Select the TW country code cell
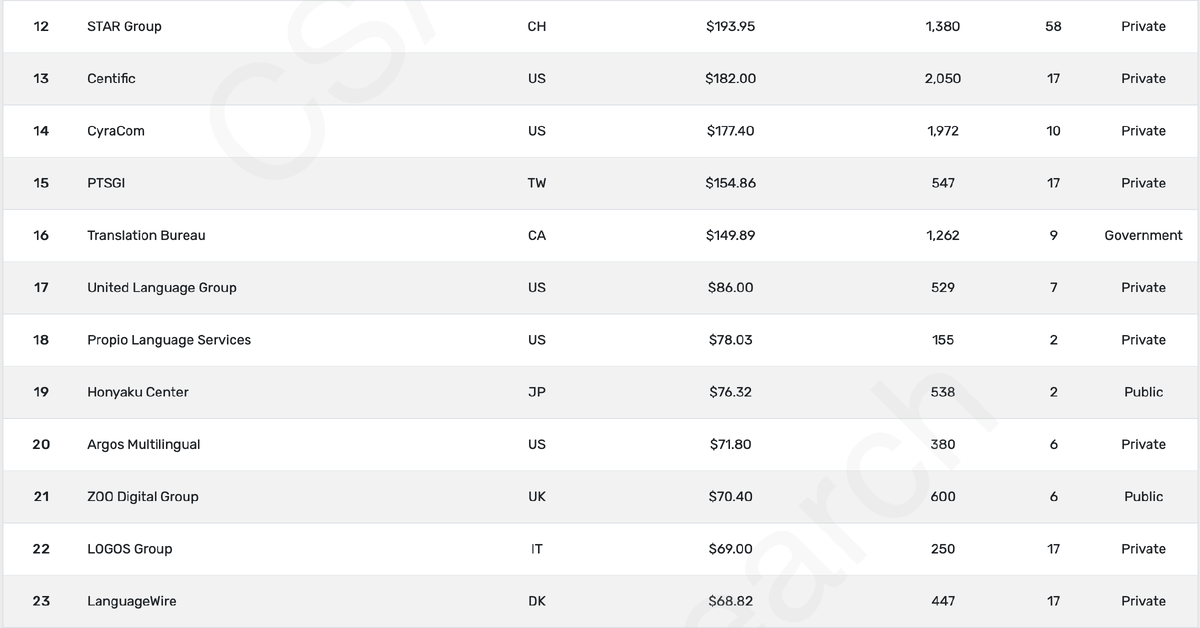The image size is (1200, 628). 537,183
